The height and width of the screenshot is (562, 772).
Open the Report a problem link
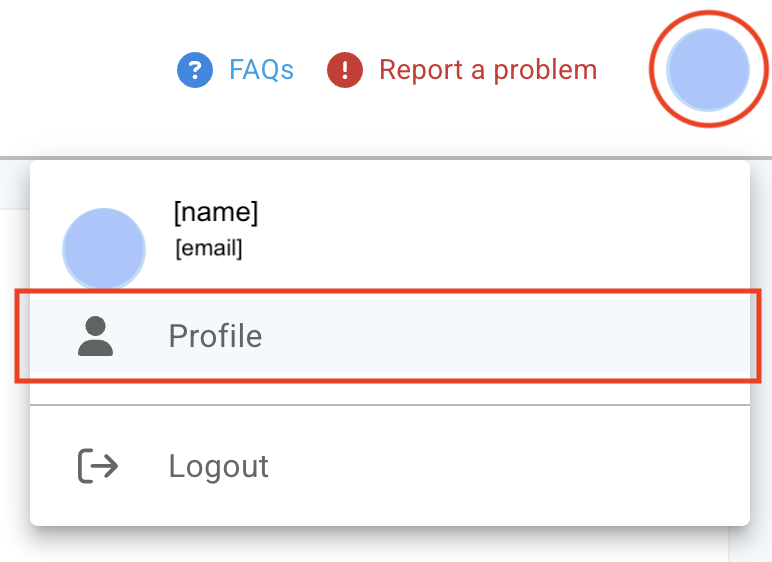(x=462, y=70)
